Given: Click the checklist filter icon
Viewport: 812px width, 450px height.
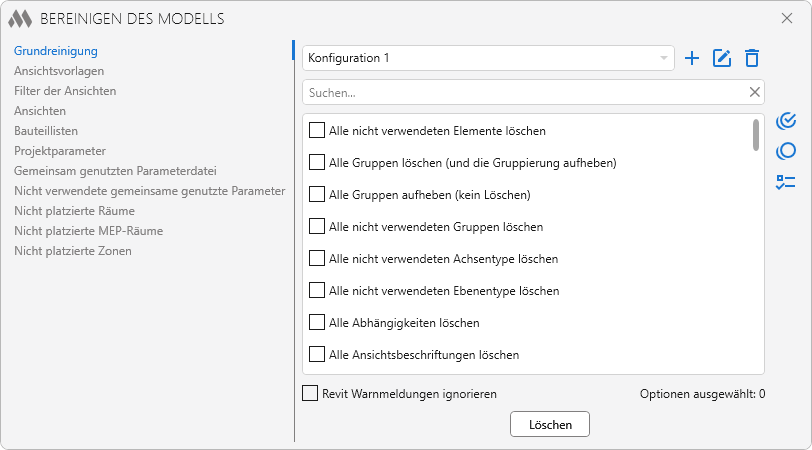Looking at the screenshot, I should click(x=786, y=182).
